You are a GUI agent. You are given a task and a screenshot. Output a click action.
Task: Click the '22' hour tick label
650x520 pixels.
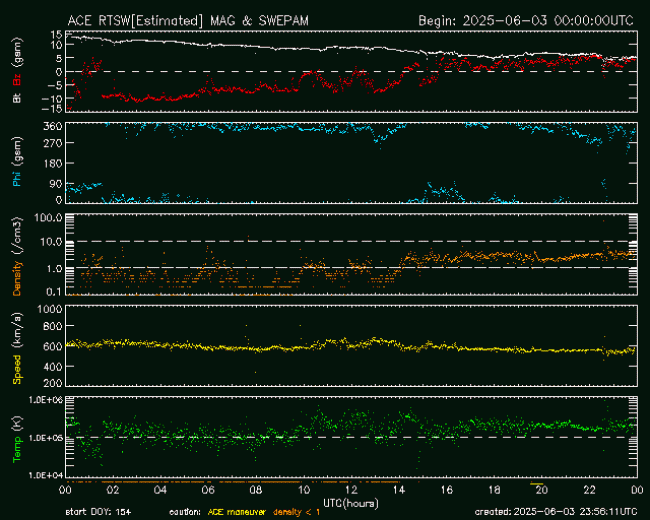[x=590, y=491]
